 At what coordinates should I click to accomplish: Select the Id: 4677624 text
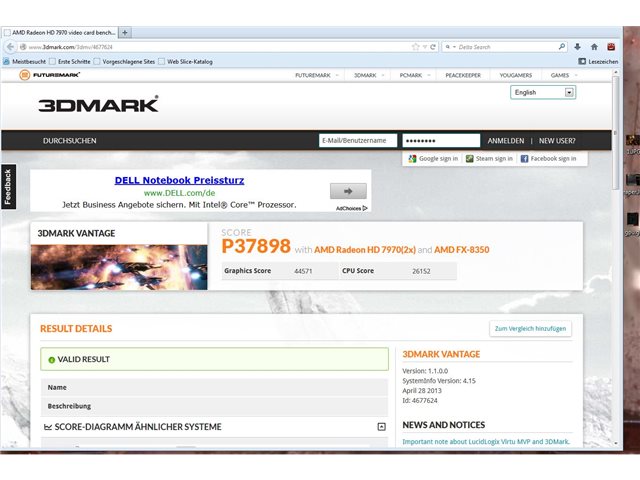[x=420, y=400]
